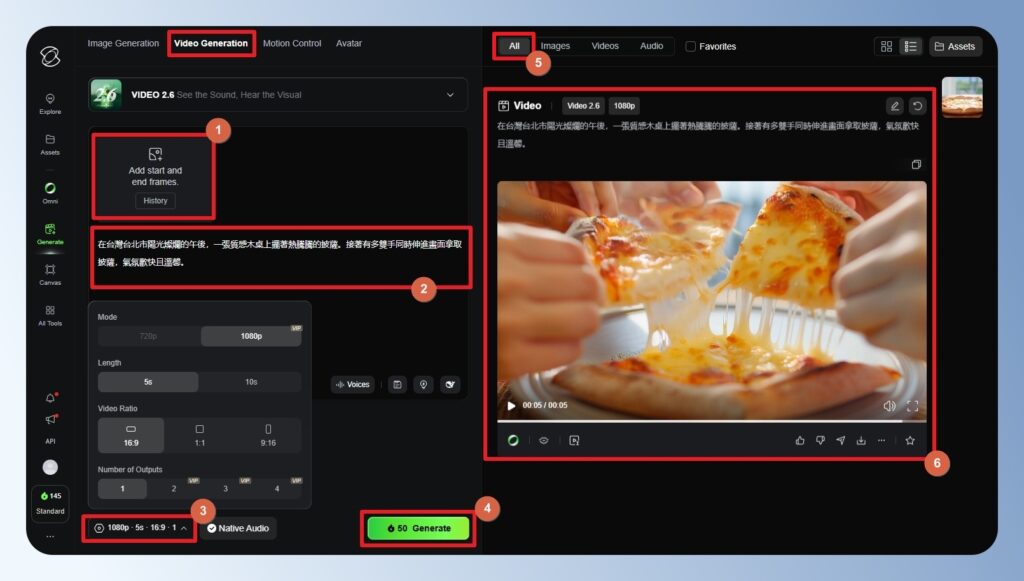This screenshot has height=581, width=1024.
Task: Enable the Favorites filter checkbox
Action: [x=689, y=46]
